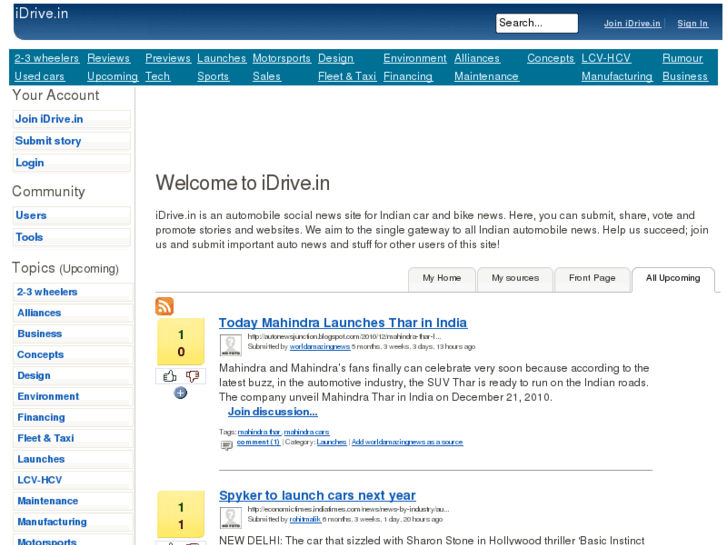Switch to the My sources tab
727x545 pixels.
[515, 278]
